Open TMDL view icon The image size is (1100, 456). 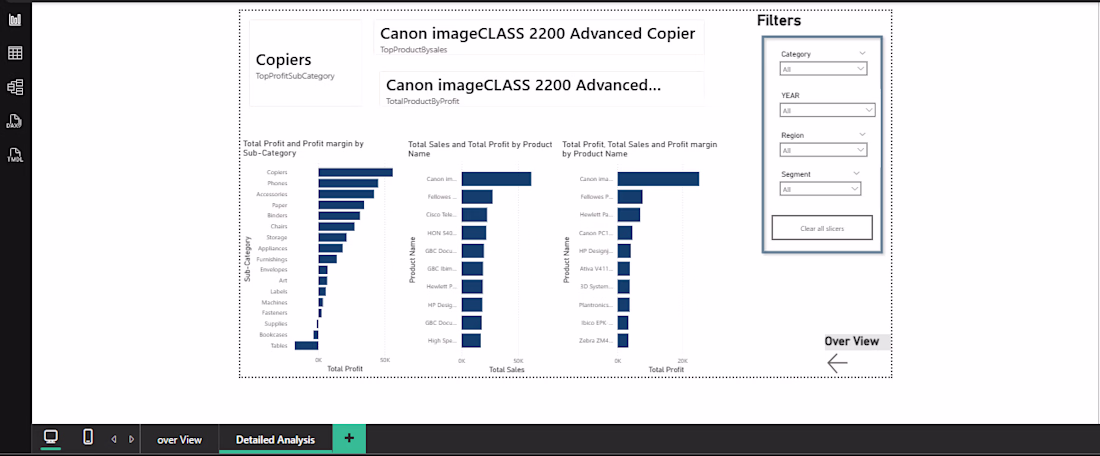click(15, 155)
